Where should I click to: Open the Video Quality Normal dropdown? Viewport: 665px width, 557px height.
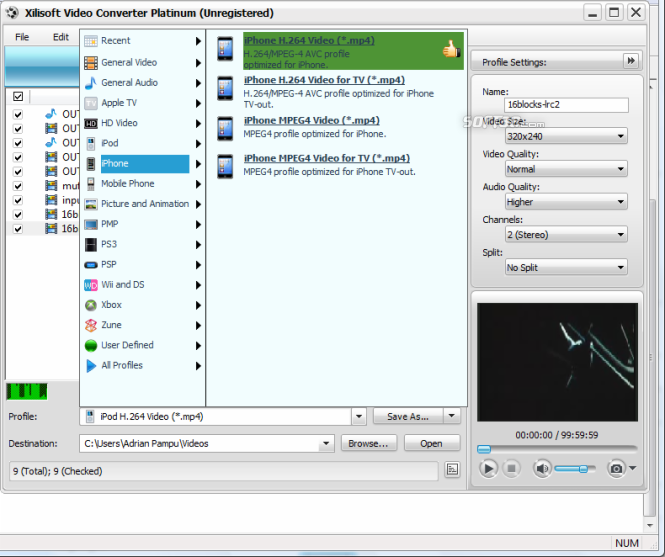(x=566, y=169)
